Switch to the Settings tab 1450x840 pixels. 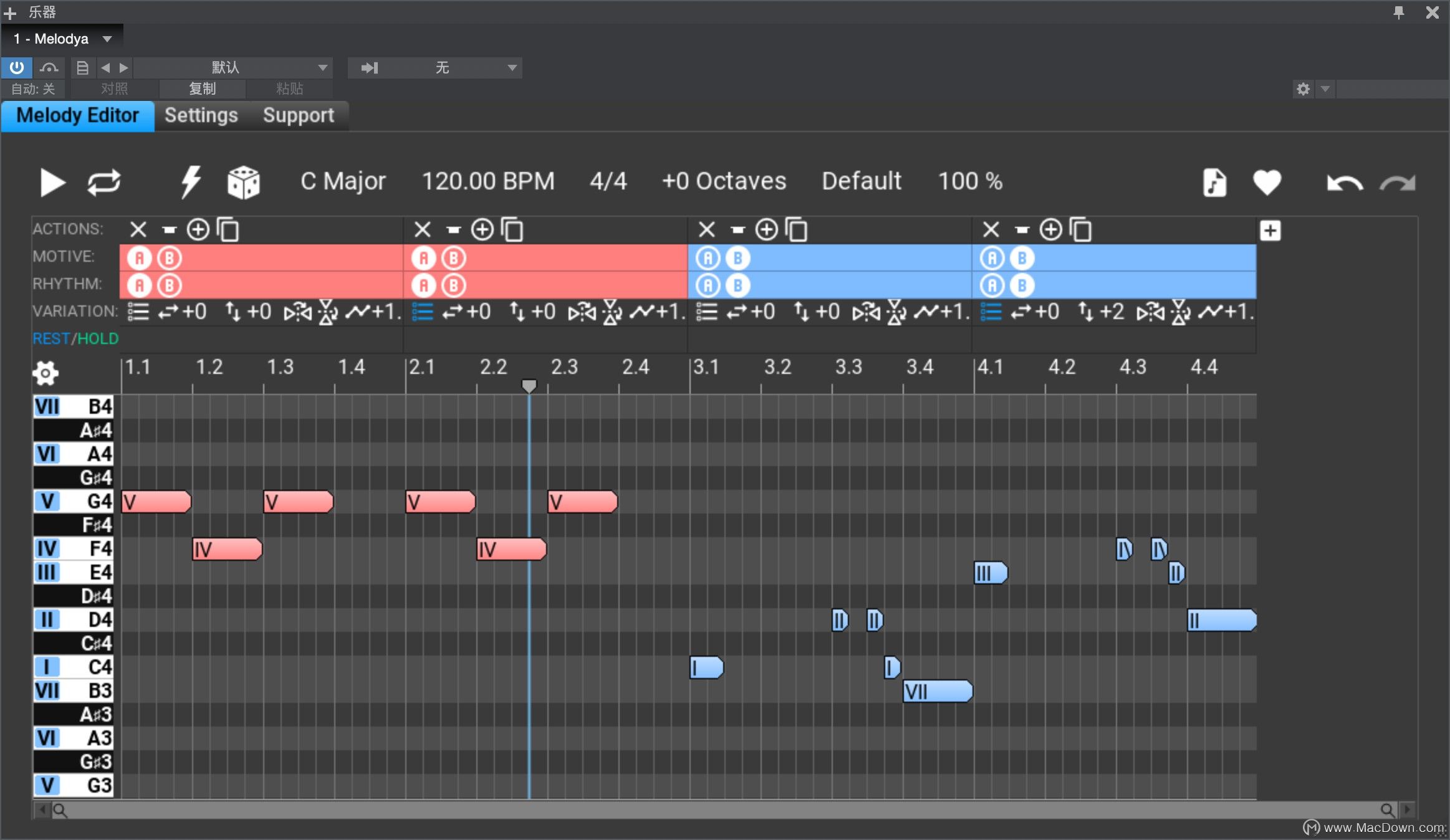[x=201, y=116]
